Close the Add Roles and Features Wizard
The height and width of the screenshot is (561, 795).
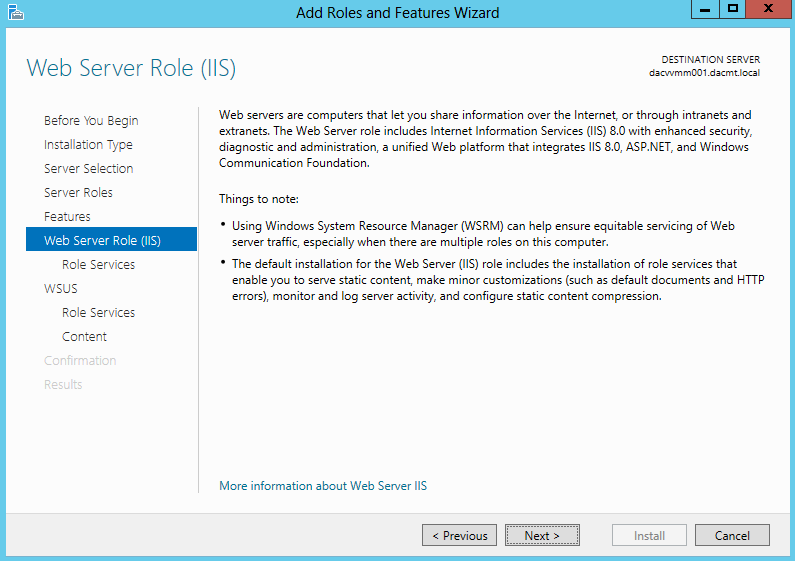click(x=768, y=9)
